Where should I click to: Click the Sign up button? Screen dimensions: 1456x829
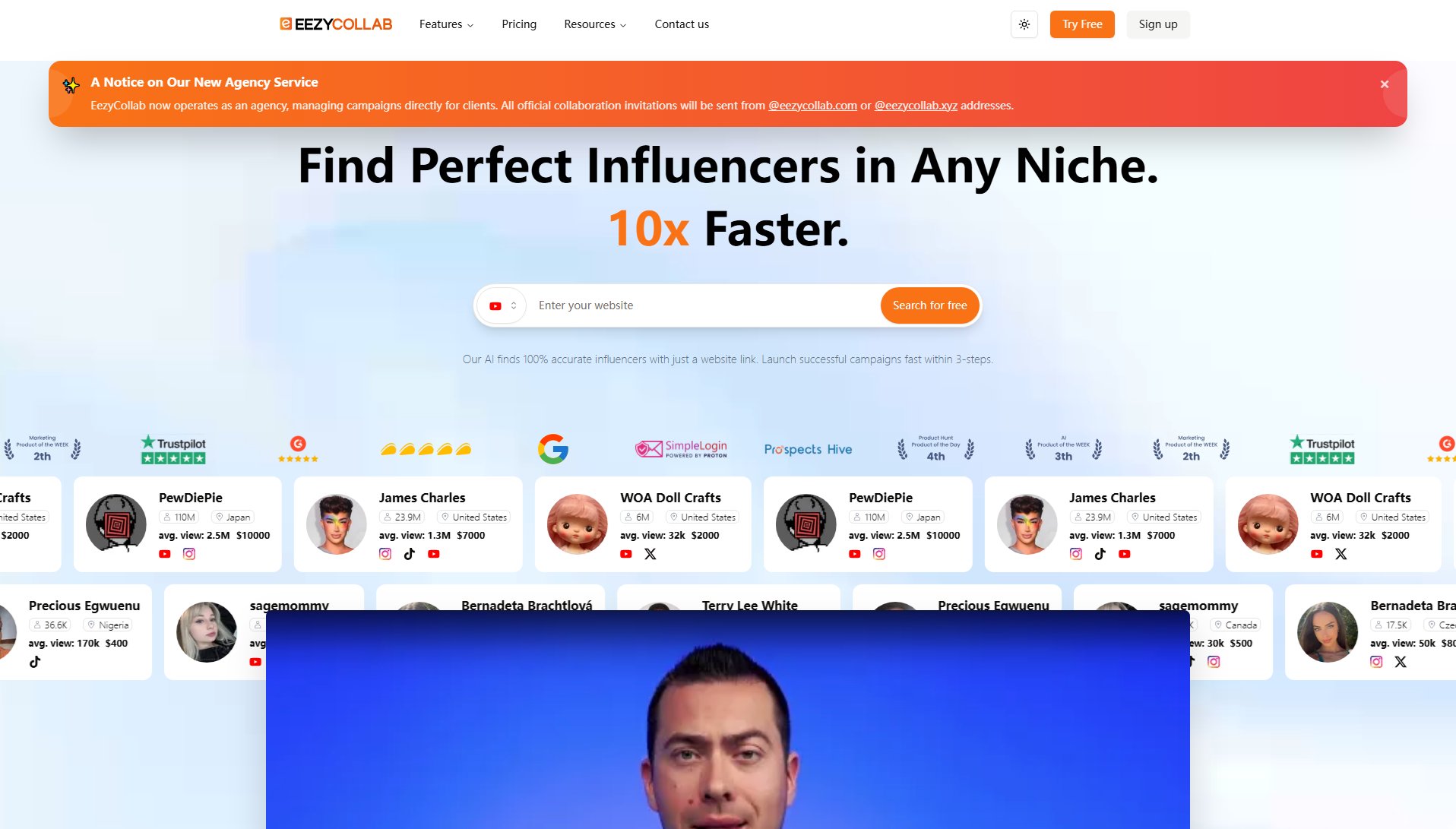(x=1158, y=24)
